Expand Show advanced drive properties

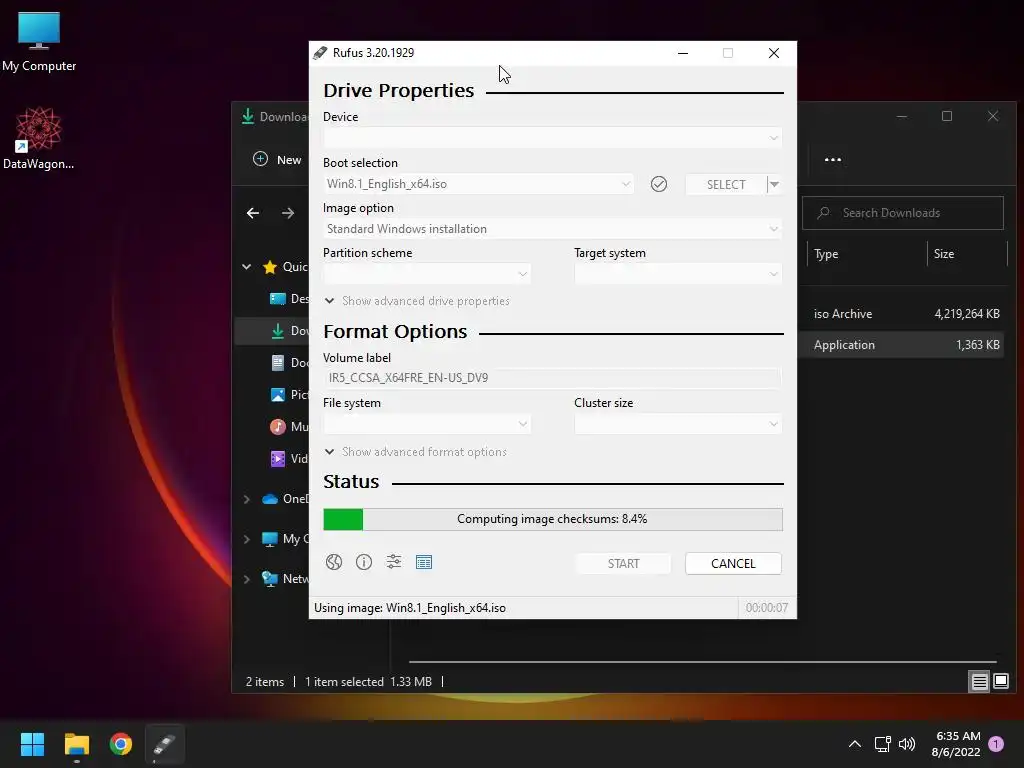[417, 301]
